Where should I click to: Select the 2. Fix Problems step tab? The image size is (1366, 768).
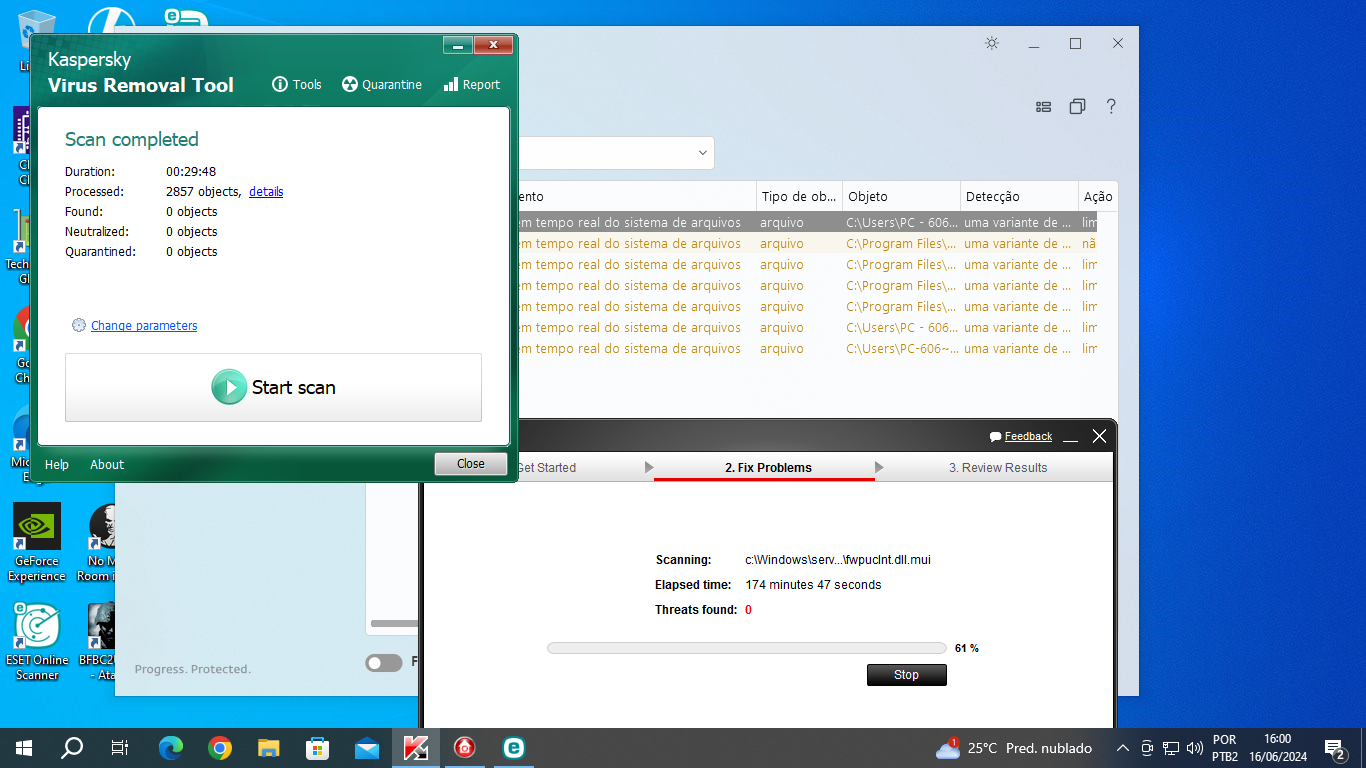(x=768, y=467)
